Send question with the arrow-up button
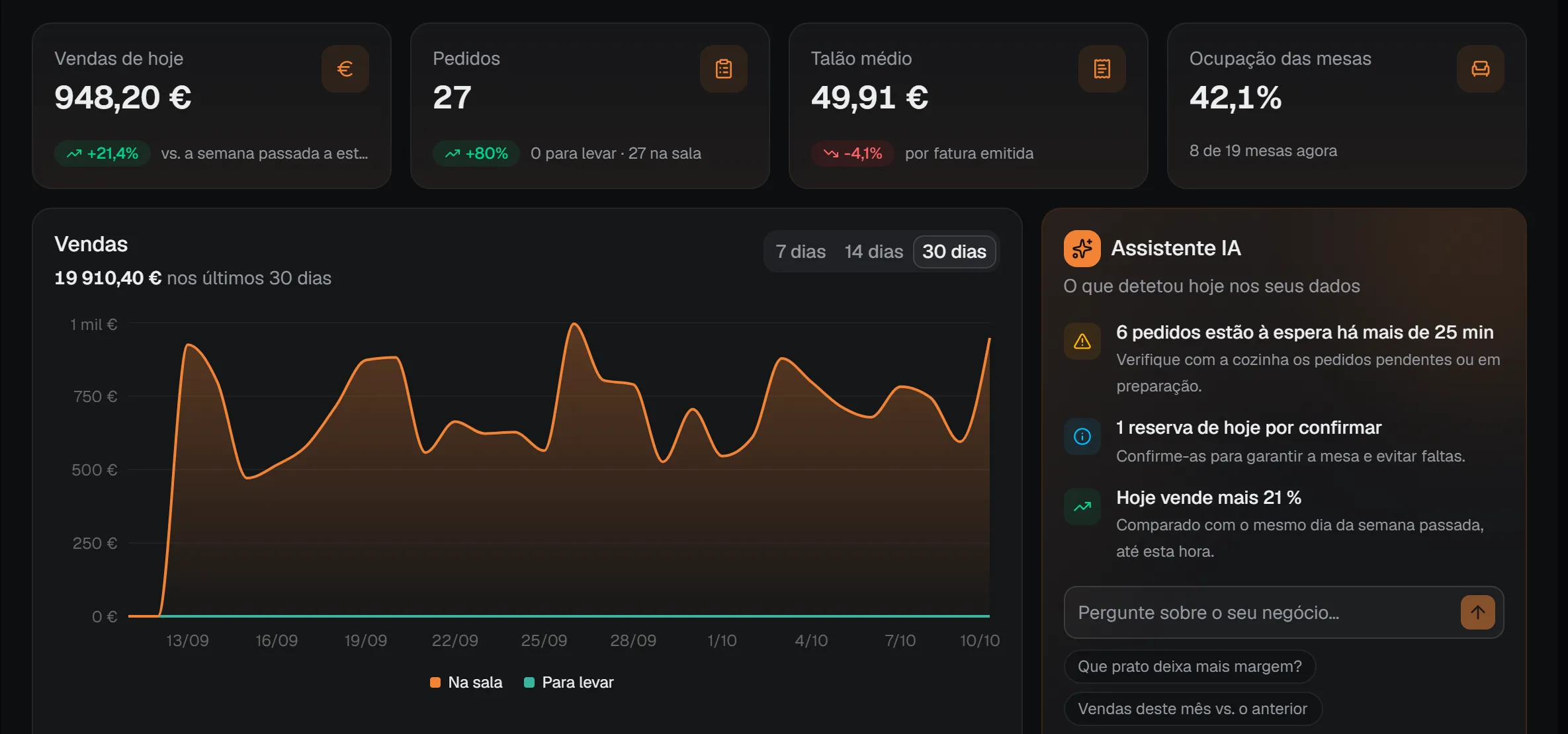1568x734 pixels. (x=1477, y=612)
